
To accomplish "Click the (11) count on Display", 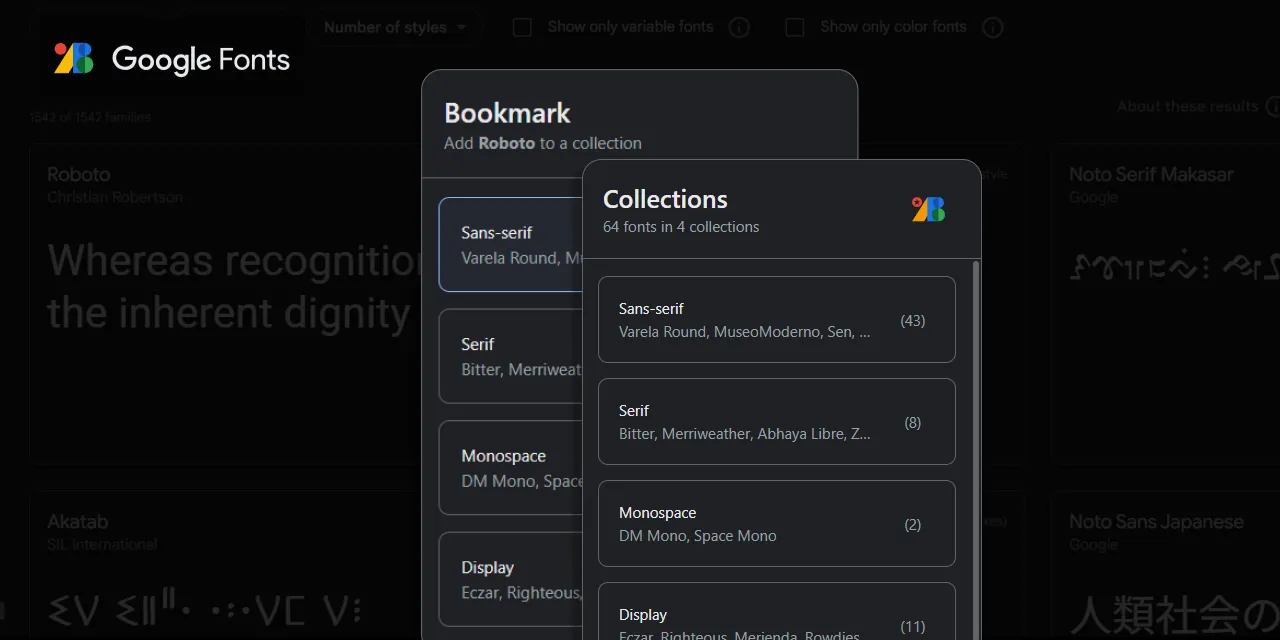I will coord(912,627).
